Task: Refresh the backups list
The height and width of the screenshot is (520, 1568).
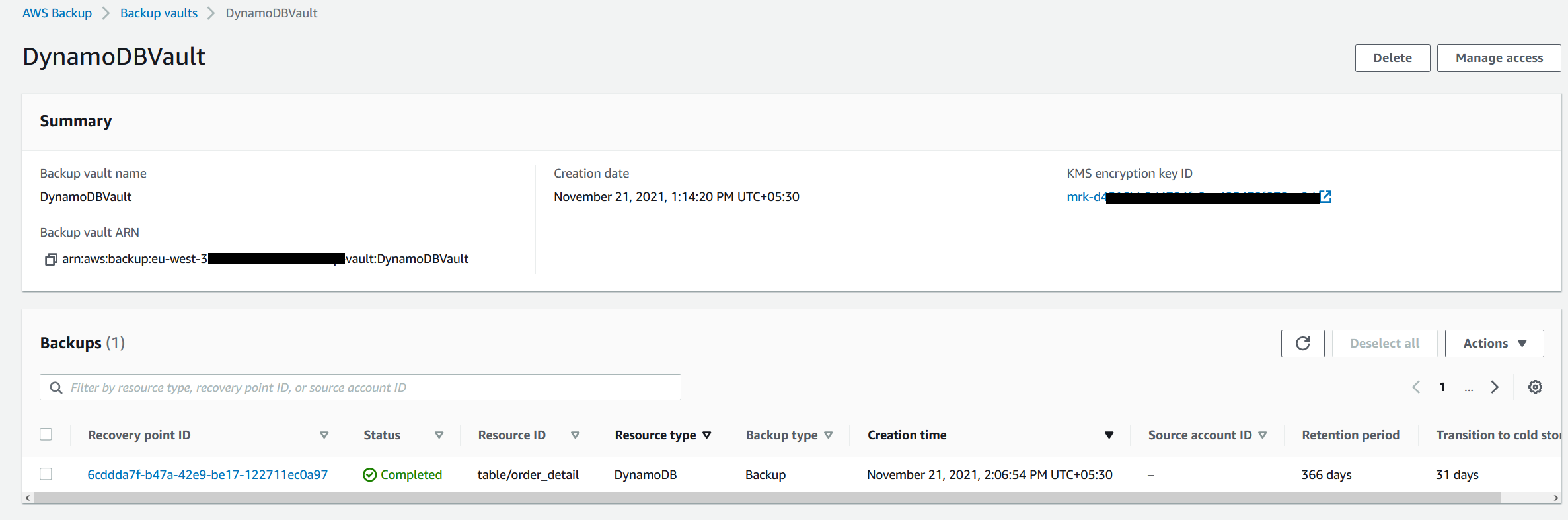Action: (x=1302, y=344)
